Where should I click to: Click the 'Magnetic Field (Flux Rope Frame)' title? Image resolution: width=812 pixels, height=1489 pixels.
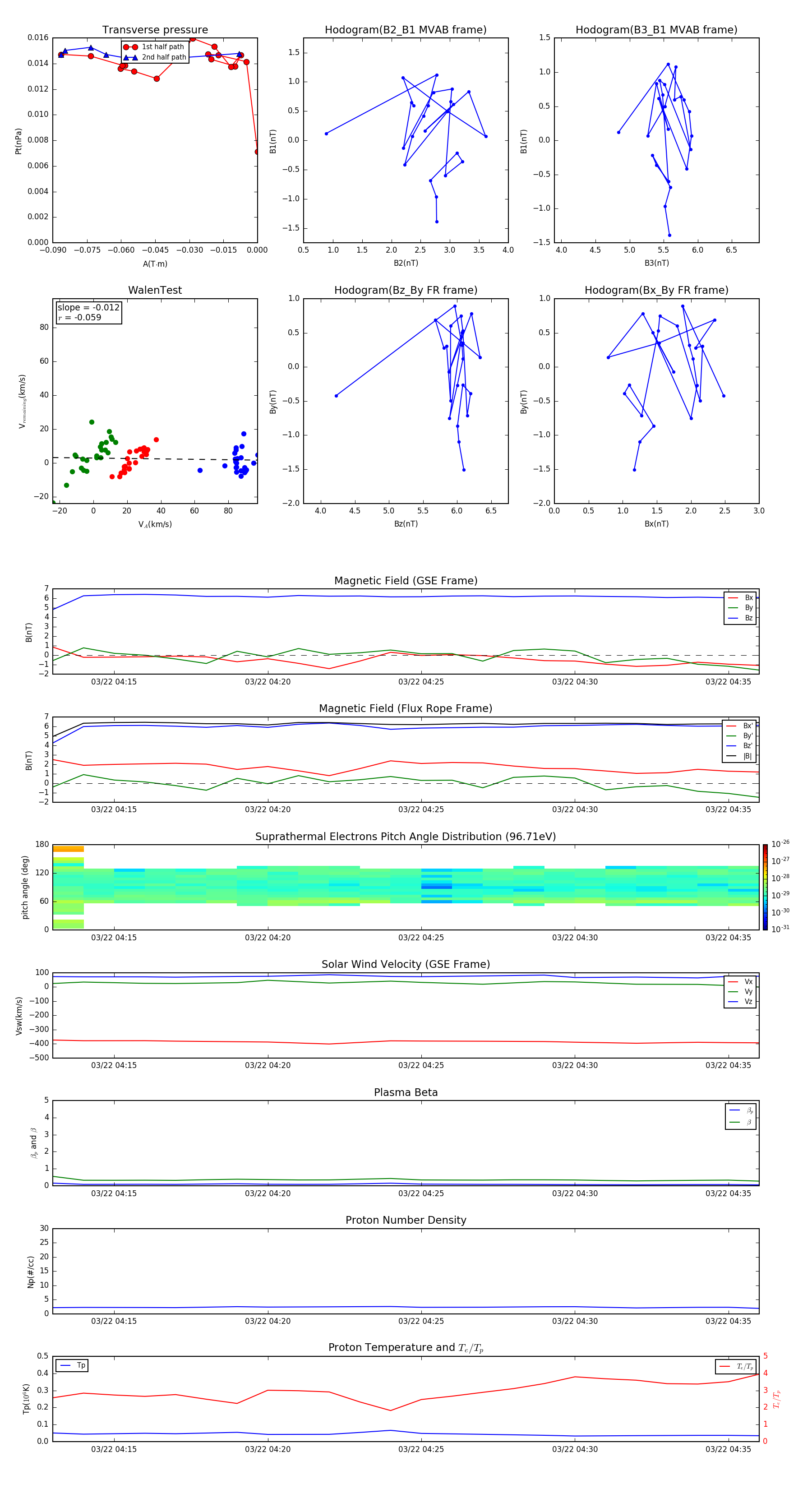click(x=406, y=709)
